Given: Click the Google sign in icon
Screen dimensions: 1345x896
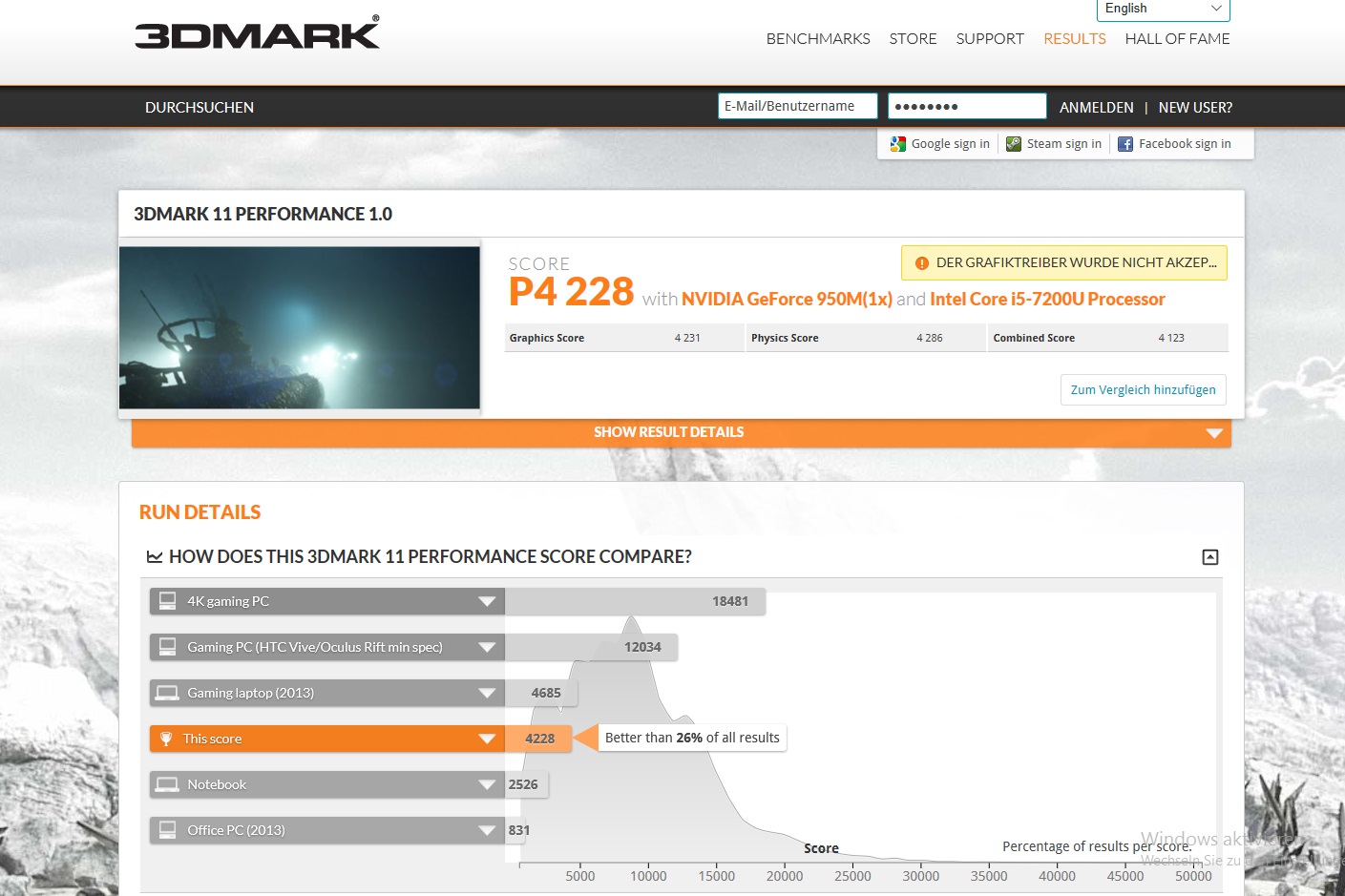Looking at the screenshot, I should click(x=897, y=144).
